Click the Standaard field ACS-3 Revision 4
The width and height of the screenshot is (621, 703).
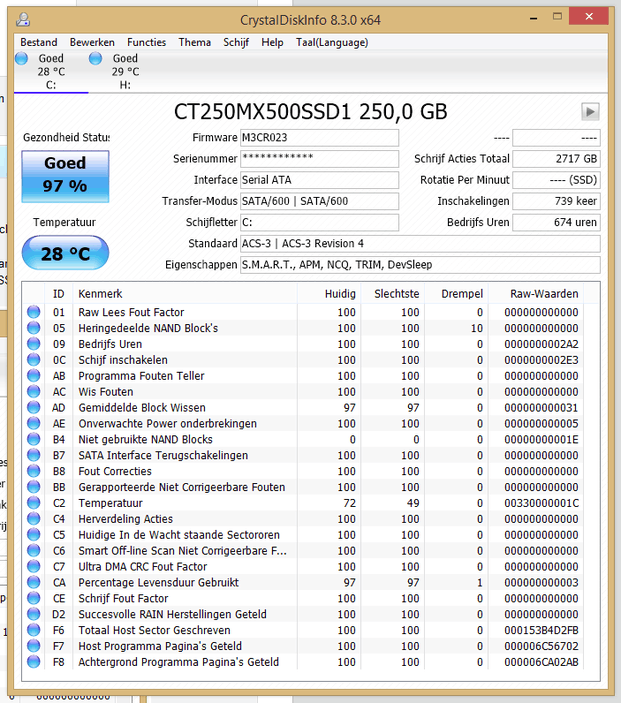420,243
